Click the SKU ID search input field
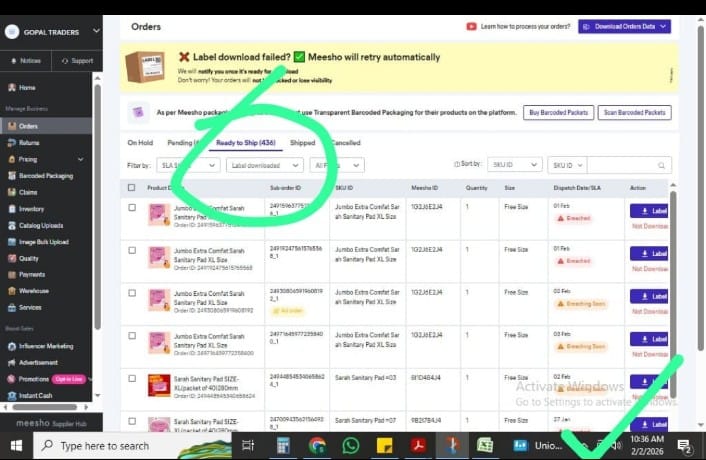 [628, 165]
